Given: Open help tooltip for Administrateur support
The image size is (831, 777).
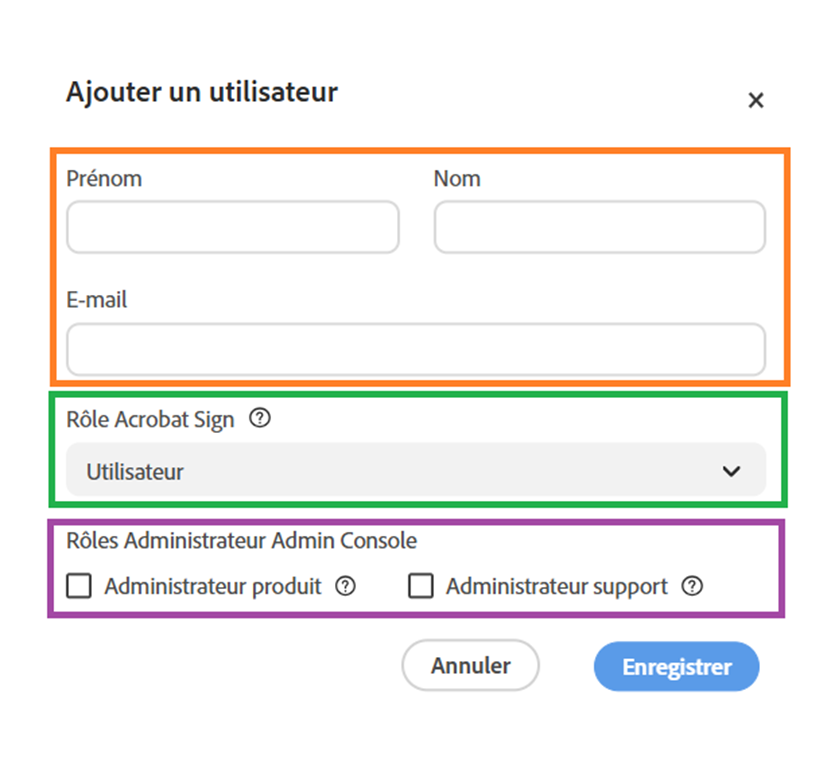Looking at the screenshot, I should (x=691, y=586).
